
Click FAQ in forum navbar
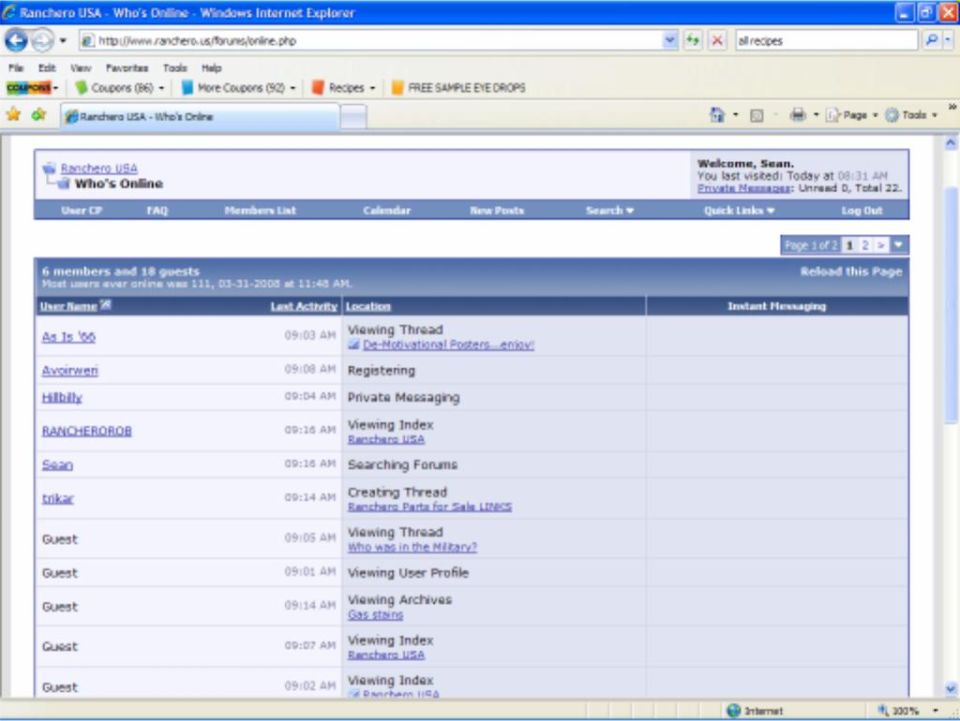(157, 210)
